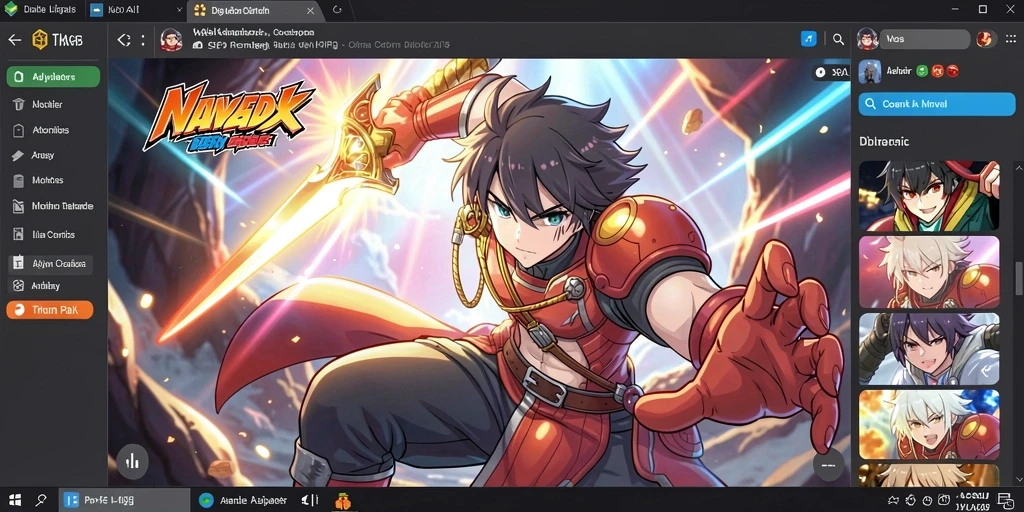Viewport: 1024px width, 512px height.
Task: Open search with the magnifier icon in header
Action: (x=839, y=39)
